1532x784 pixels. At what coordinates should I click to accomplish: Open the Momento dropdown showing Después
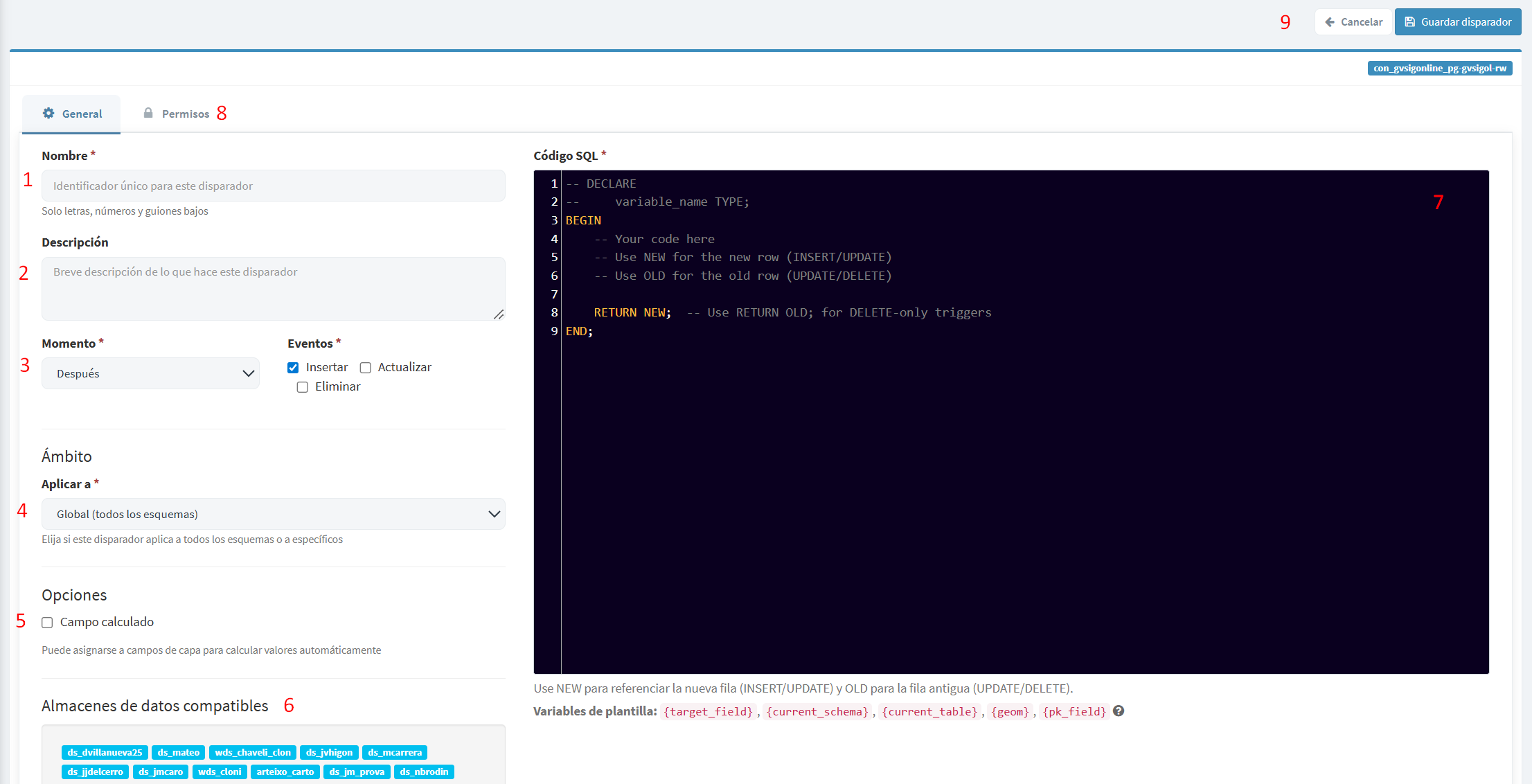[x=150, y=373]
